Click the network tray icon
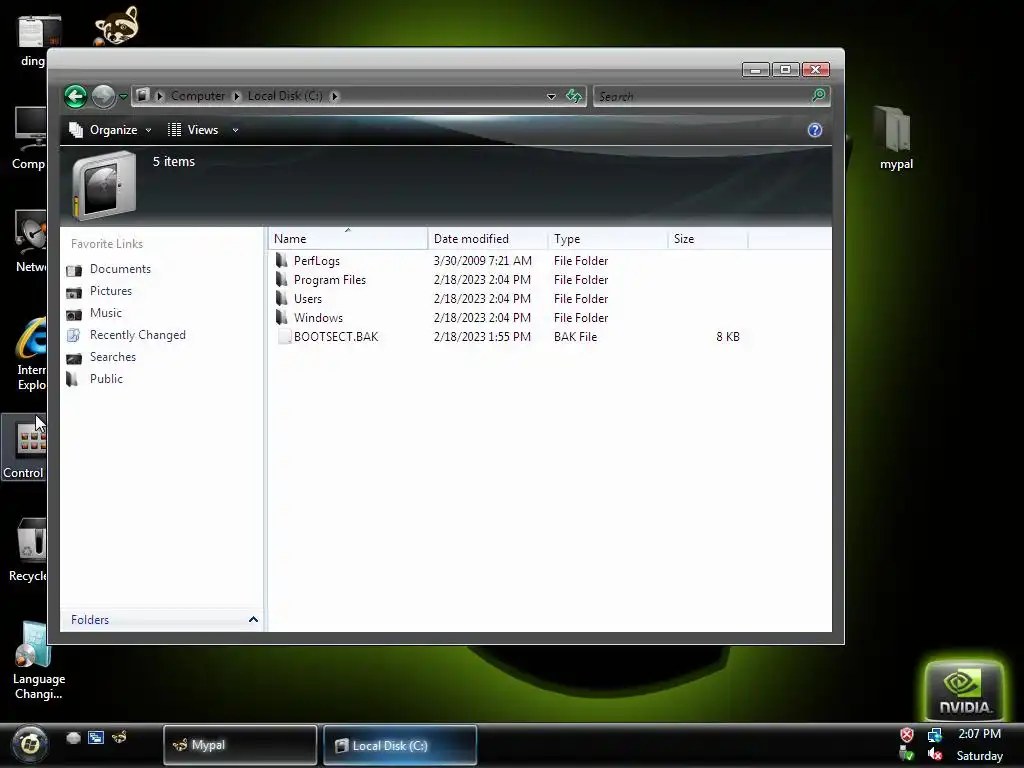The image size is (1024, 768). pyautogui.click(x=935, y=735)
